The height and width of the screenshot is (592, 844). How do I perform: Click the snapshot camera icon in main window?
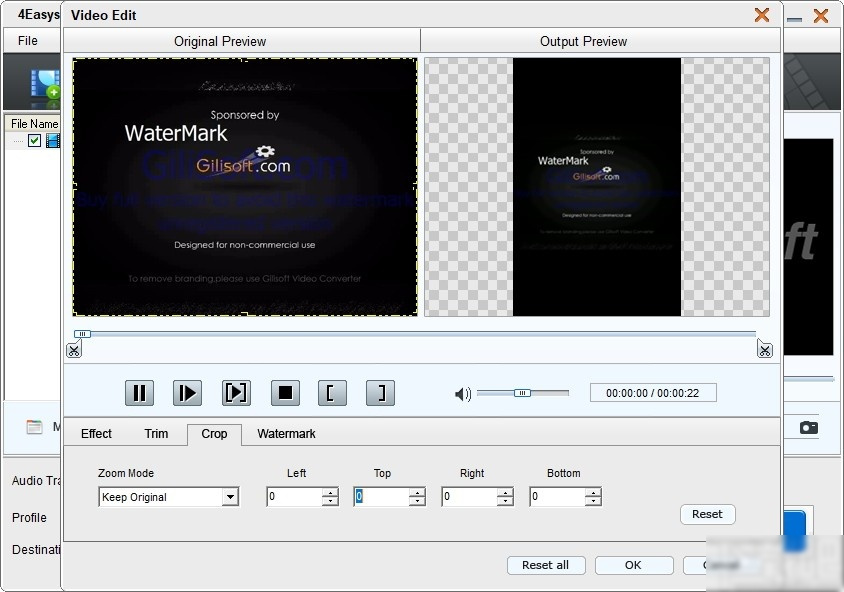pyautogui.click(x=808, y=427)
